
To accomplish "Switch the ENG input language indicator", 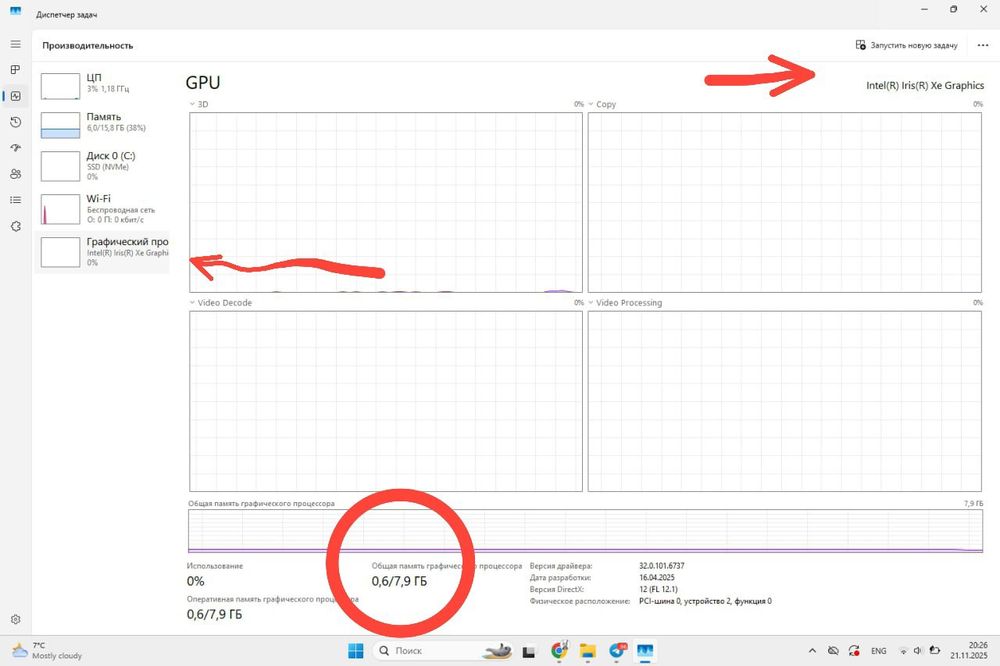I will pyautogui.click(x=878, y=651).
